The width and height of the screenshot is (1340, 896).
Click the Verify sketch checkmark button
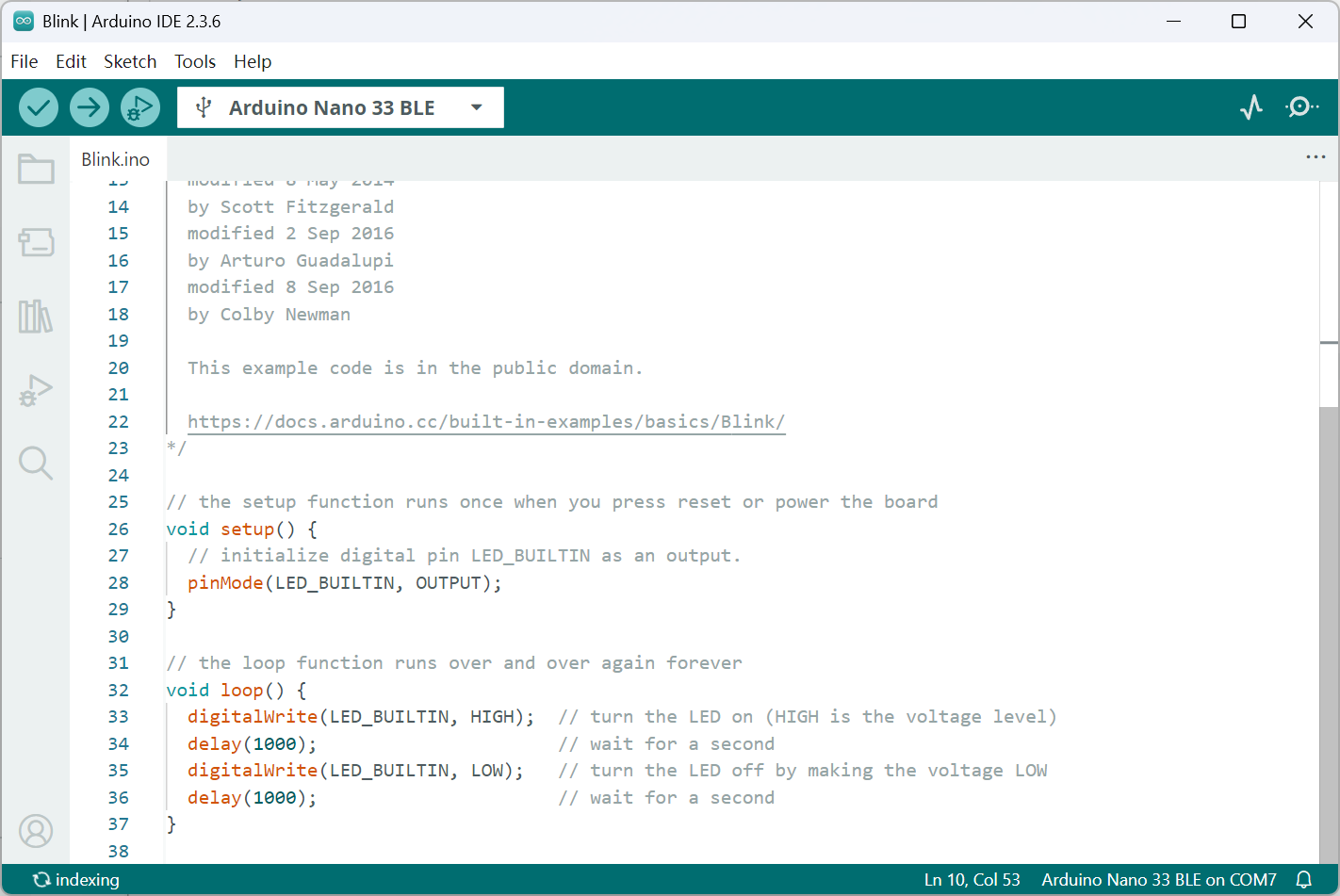(39, 107)
